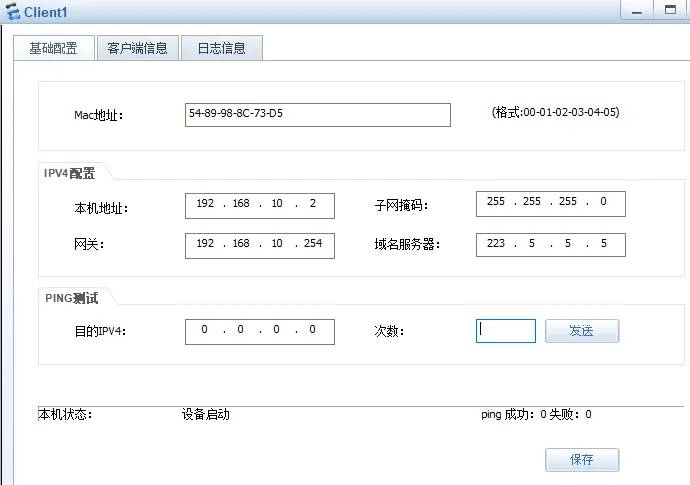
Task: Click the 本机地址 IP field
Action: click(x=260, y=206)
